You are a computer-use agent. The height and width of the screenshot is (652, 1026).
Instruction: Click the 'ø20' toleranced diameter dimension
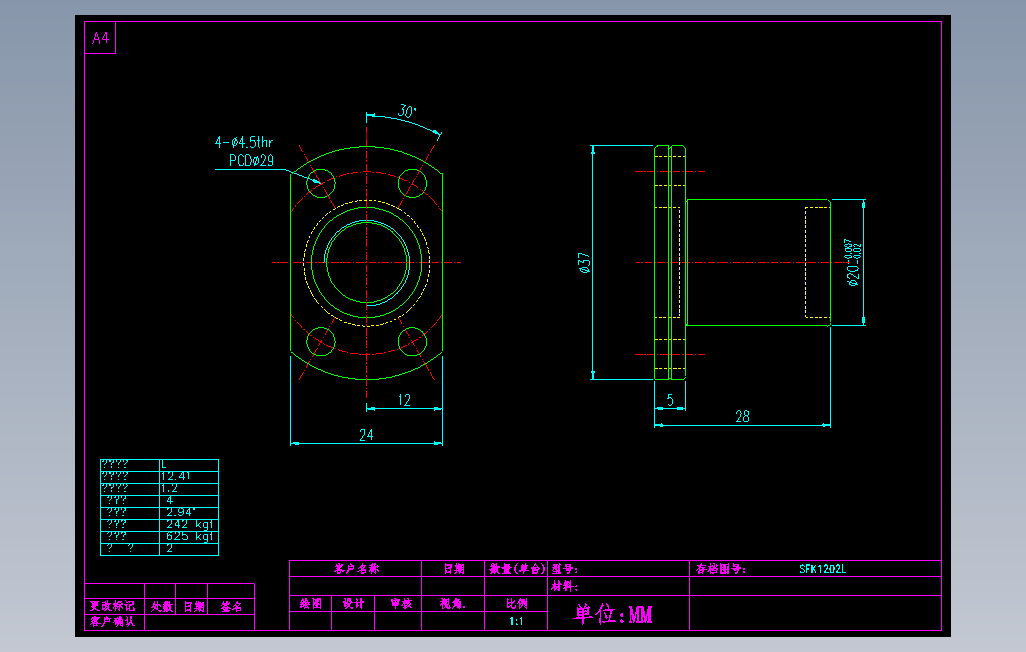[853, 263]
